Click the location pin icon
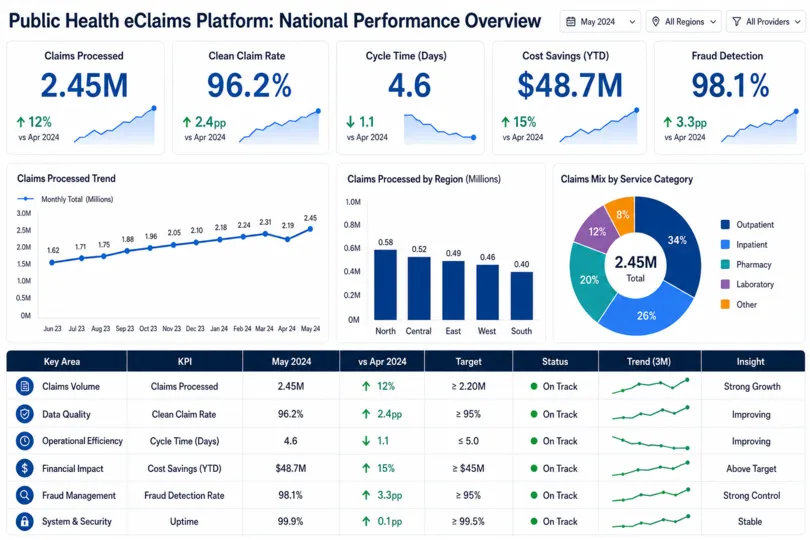Viewport: 810px width, 540px height. coord(656,22)
